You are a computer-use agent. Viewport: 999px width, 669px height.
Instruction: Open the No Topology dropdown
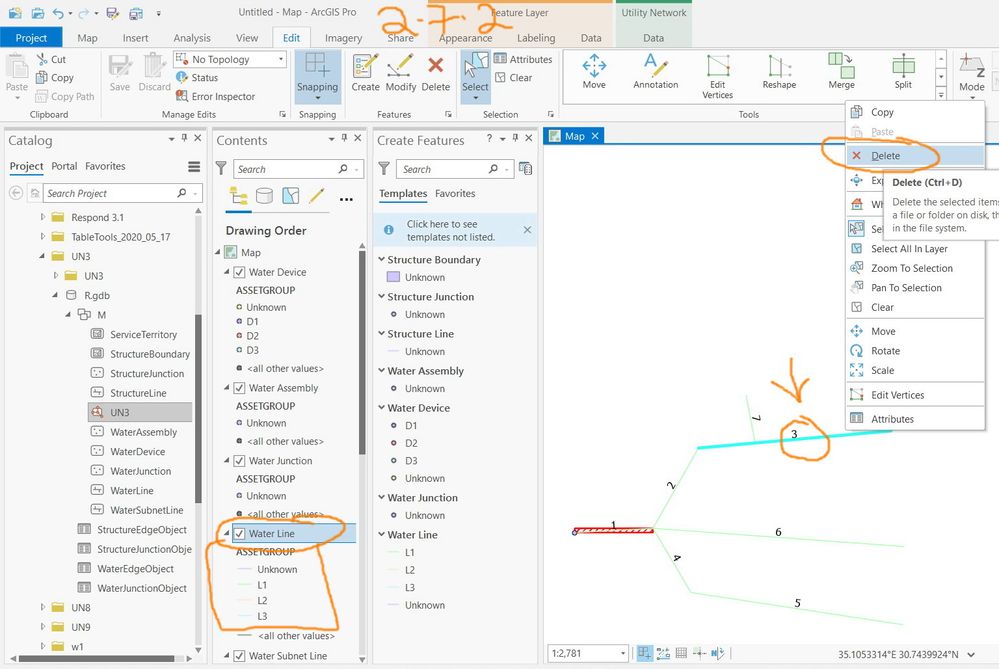point(230,59)
